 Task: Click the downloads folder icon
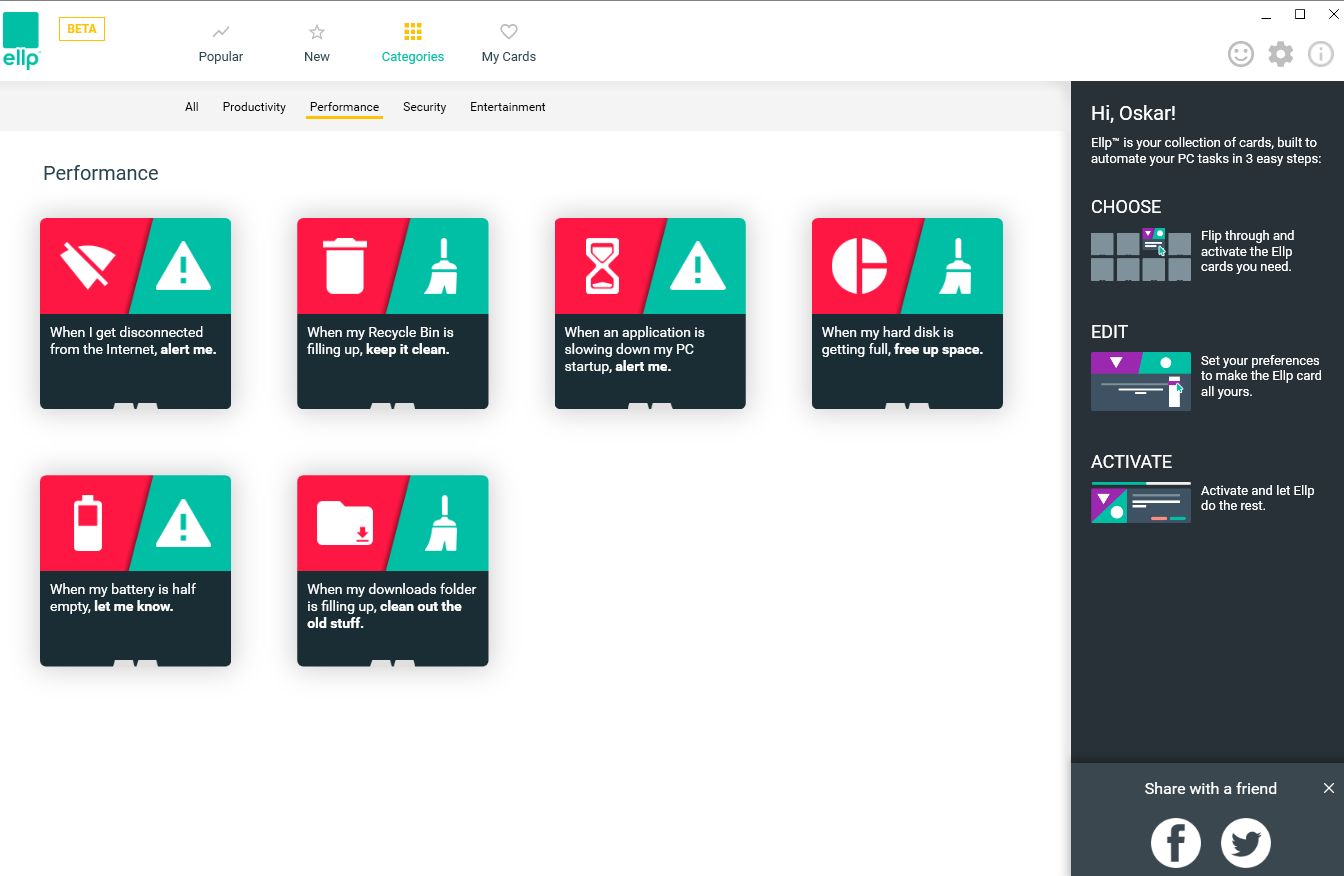pyautogui.click(x=345, y=523)
